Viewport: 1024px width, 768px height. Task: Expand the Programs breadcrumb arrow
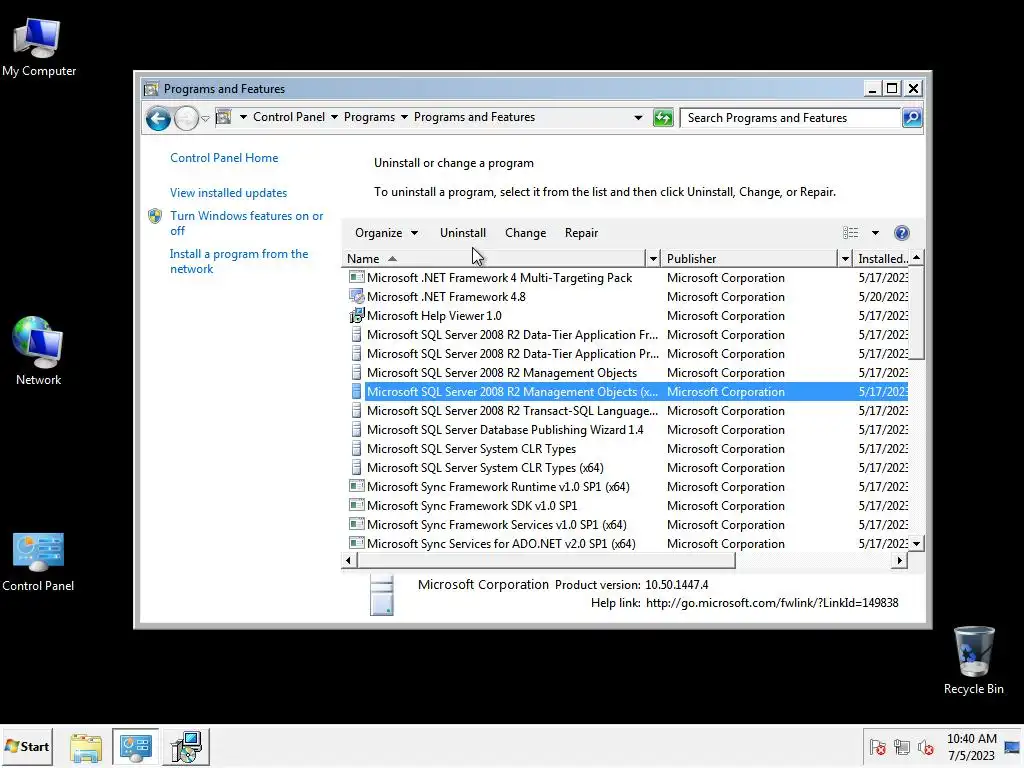(x=404, y=117)
